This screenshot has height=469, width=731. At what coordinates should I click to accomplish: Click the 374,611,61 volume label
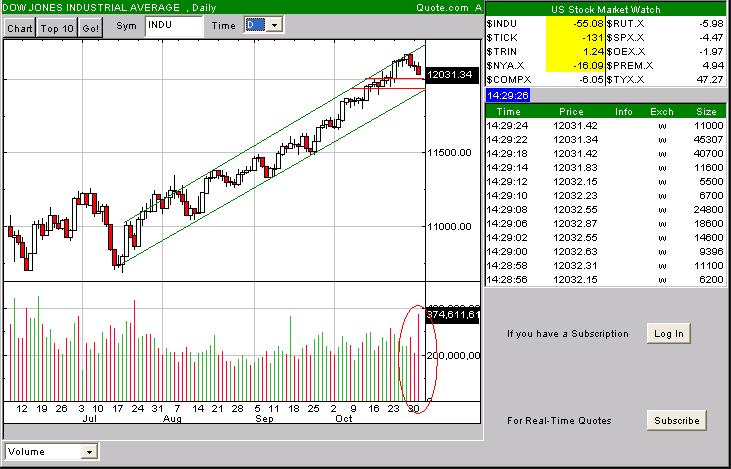(452, 315)
